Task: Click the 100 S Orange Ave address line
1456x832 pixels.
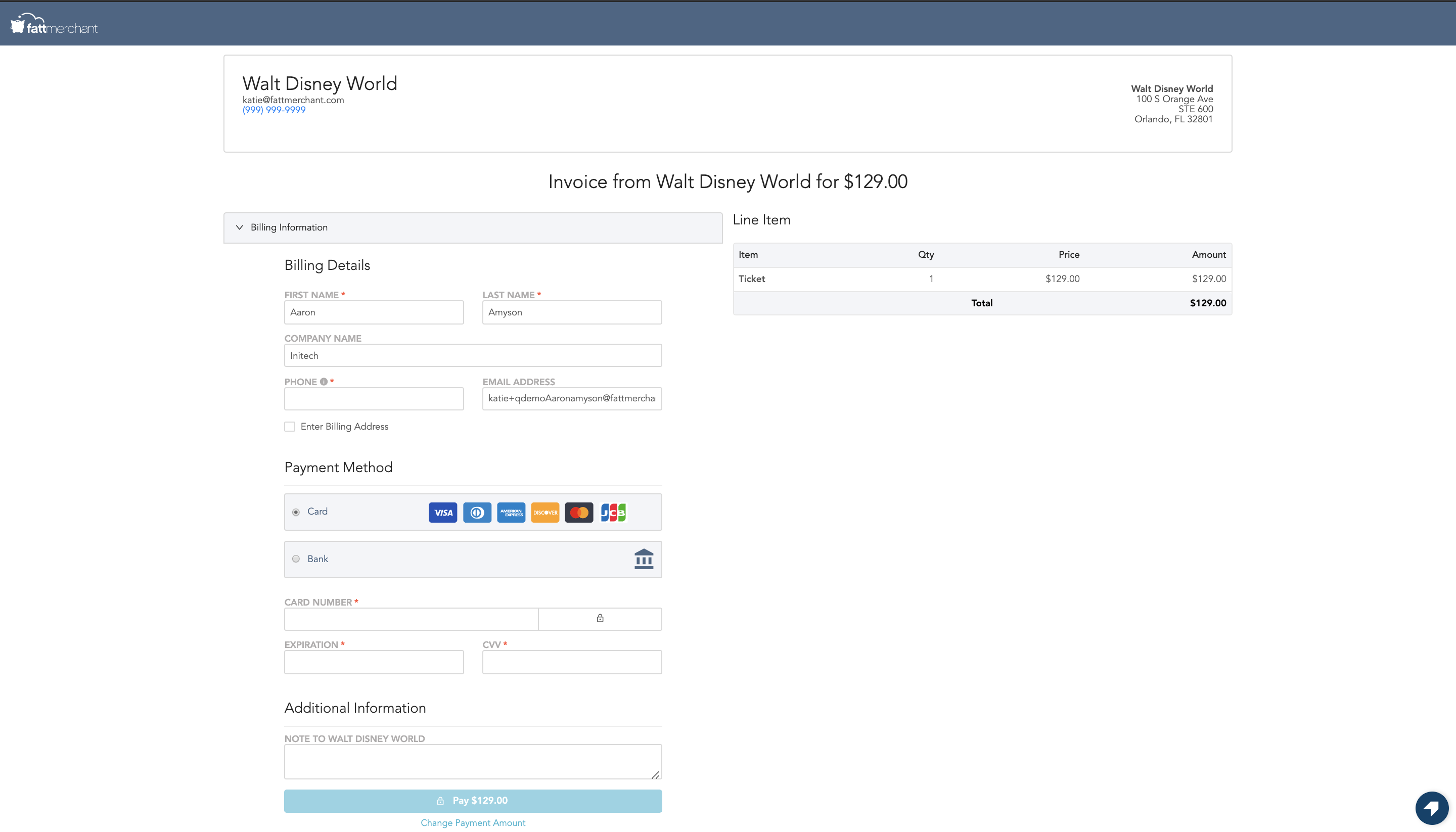Action: pos(1174,99)
